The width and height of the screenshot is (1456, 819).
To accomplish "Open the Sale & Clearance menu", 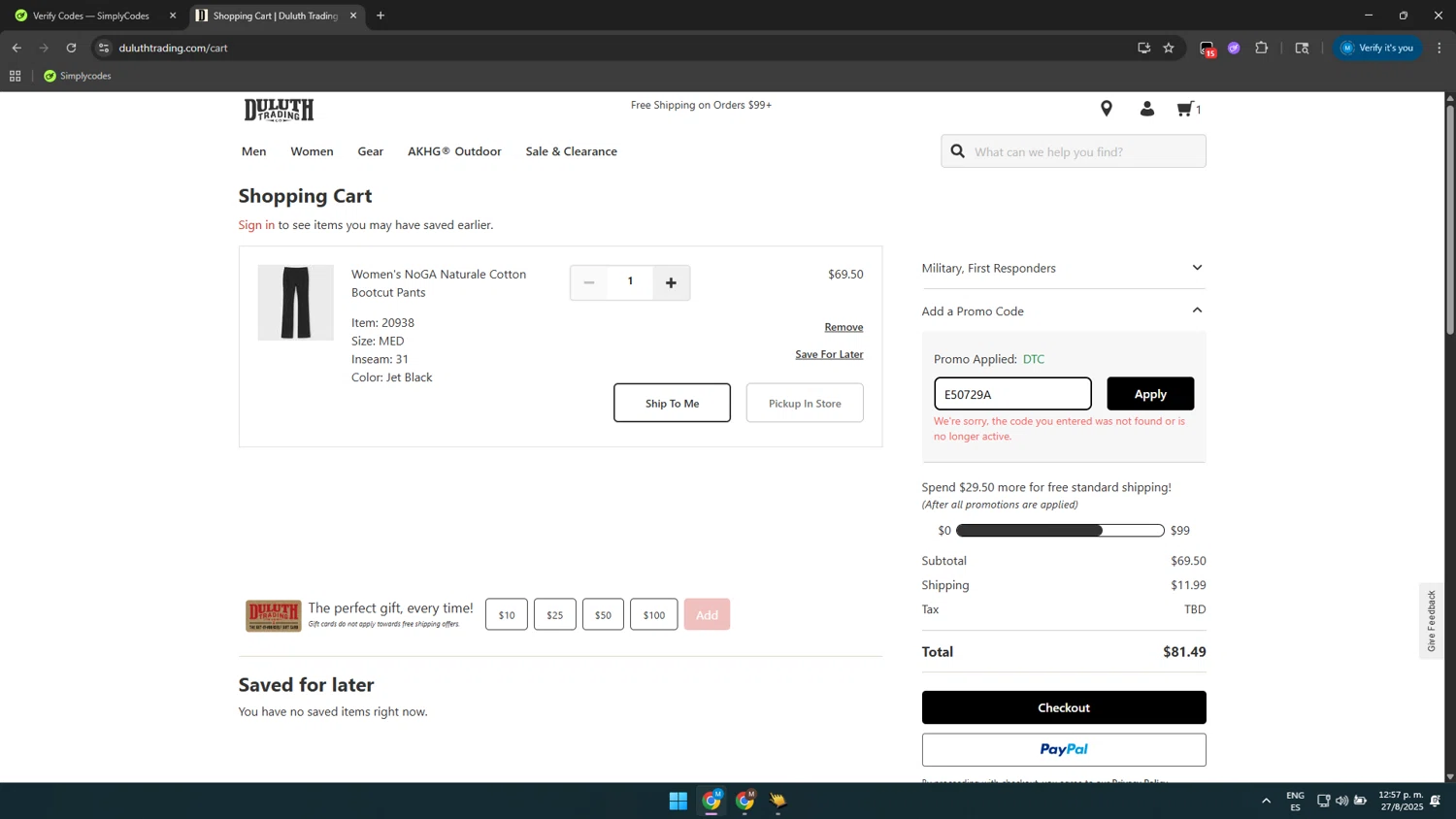I will (x=572, y=151).
